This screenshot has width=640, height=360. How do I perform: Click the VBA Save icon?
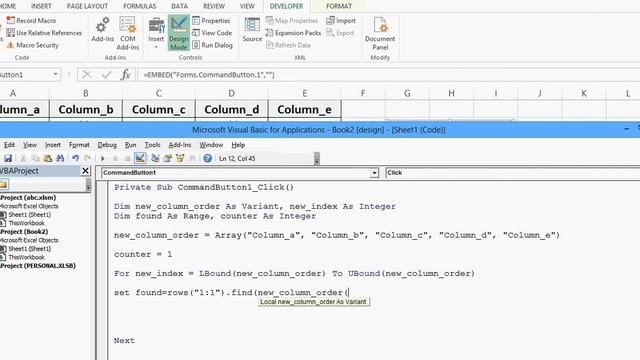coord(8,158)
